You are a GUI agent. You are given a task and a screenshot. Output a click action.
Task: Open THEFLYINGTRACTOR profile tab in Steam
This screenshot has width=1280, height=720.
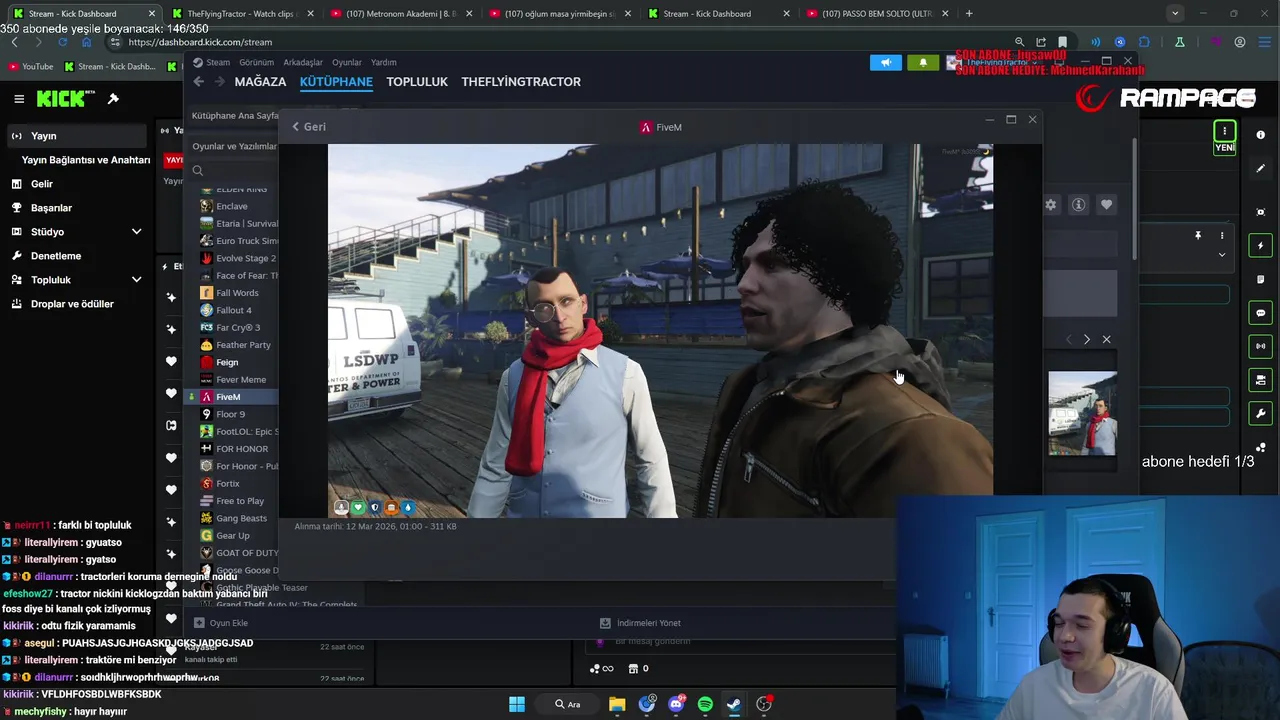click(521, 82)
